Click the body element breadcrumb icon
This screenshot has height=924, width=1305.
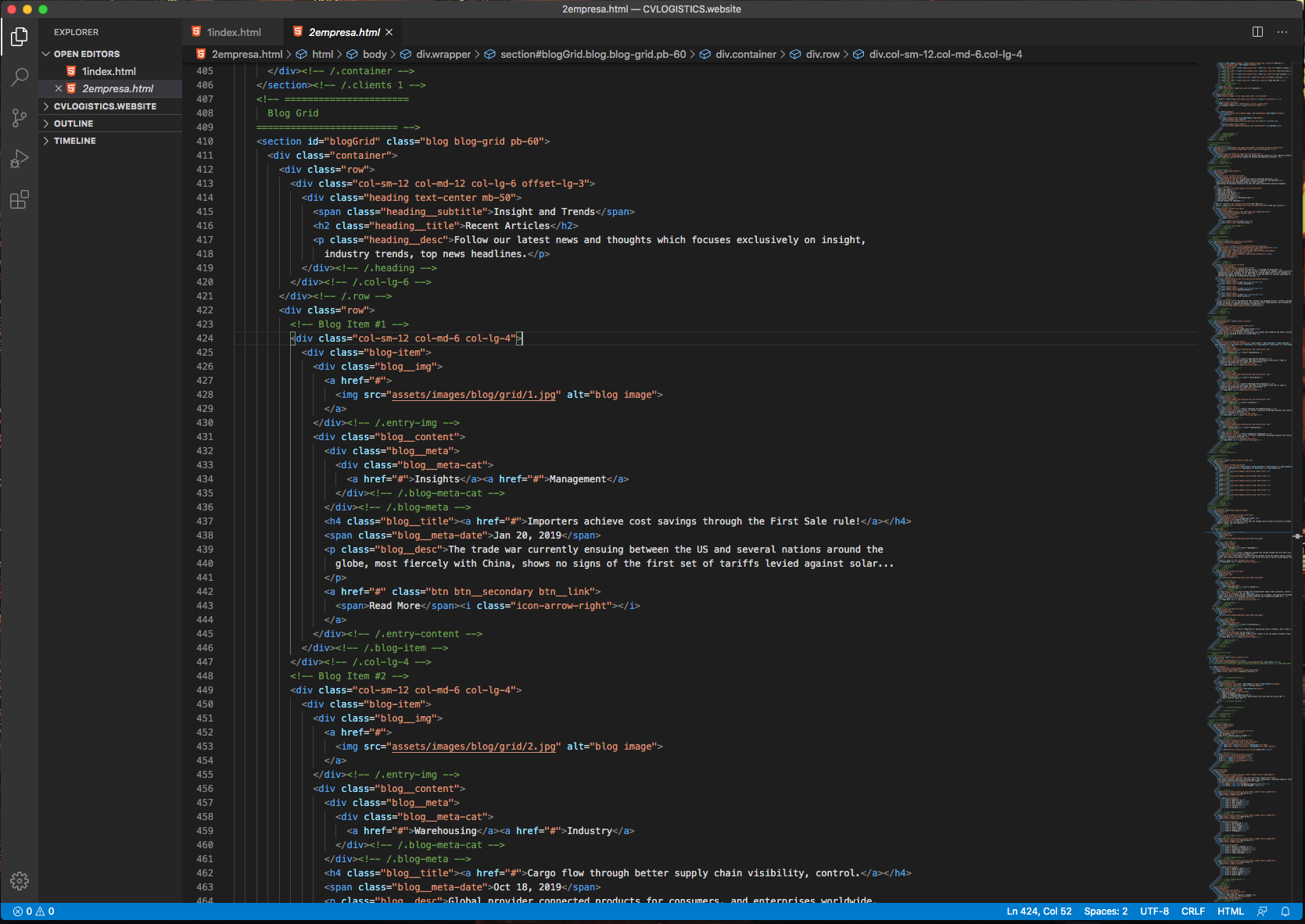(x=352, y=54)
